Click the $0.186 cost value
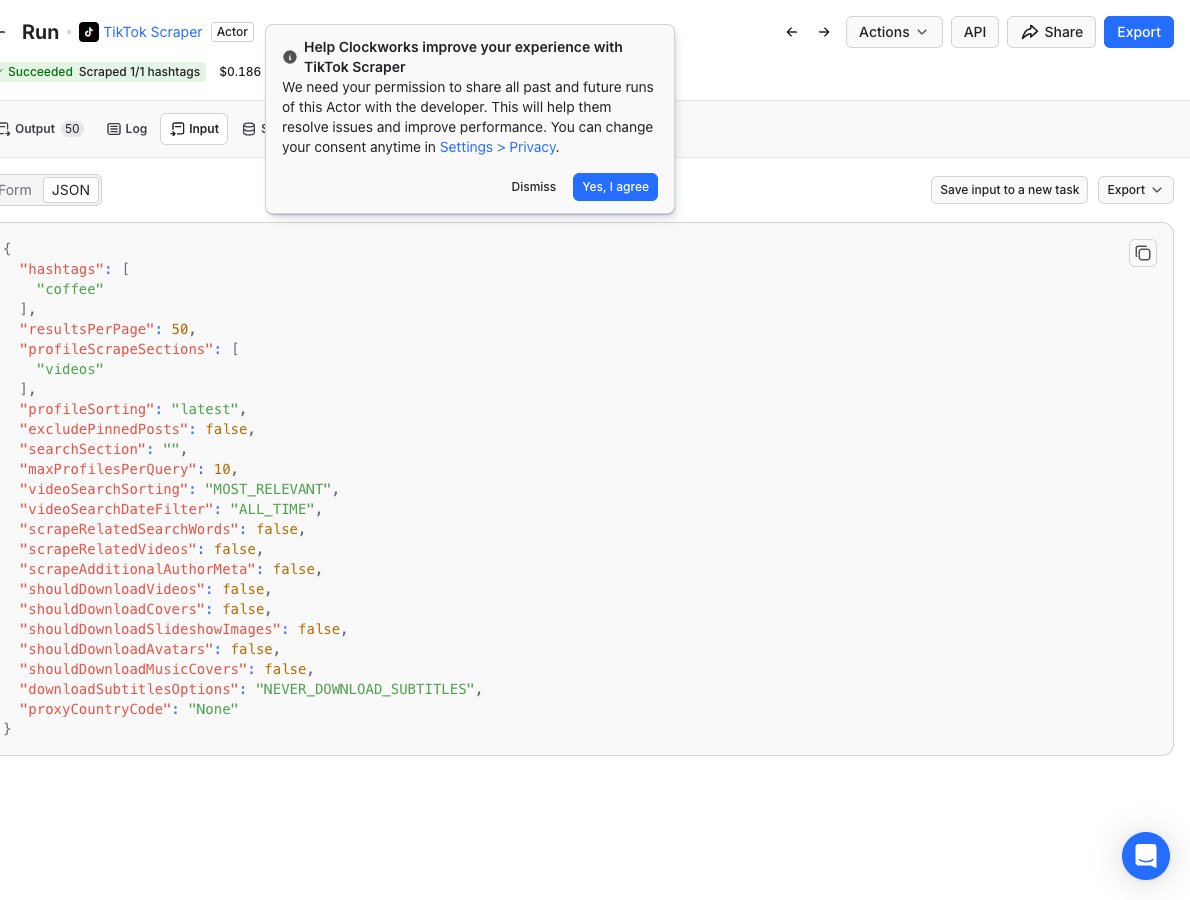 click(x=240, y=71)
